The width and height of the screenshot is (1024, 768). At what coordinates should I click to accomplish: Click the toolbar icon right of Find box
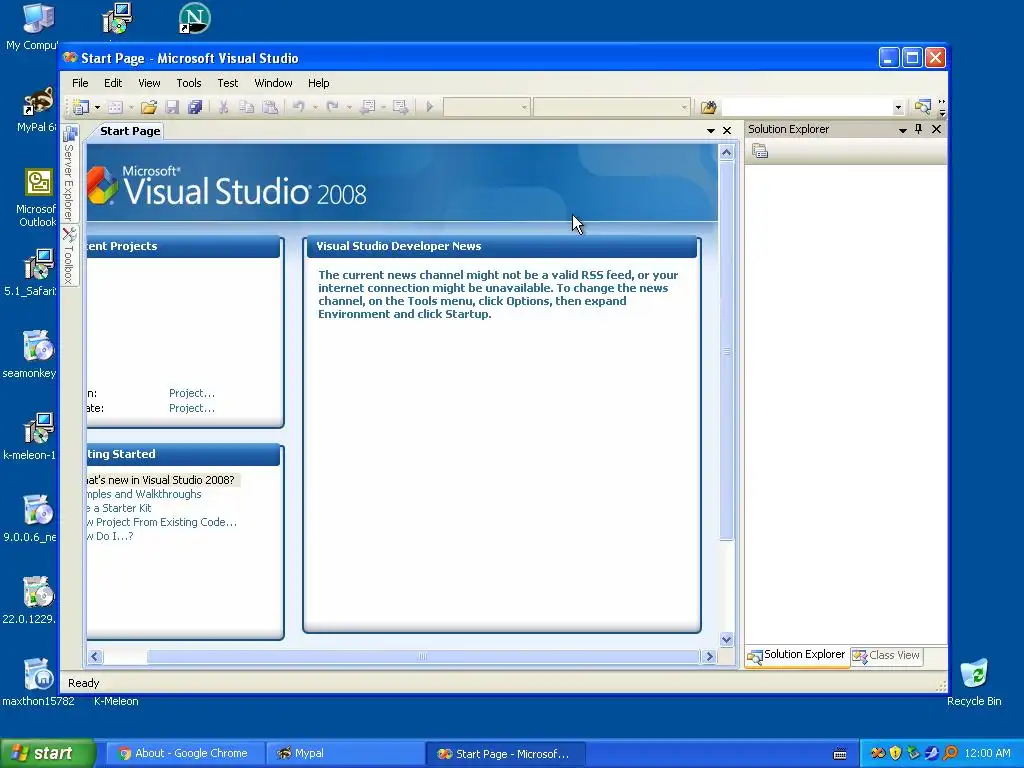point(922,106)
